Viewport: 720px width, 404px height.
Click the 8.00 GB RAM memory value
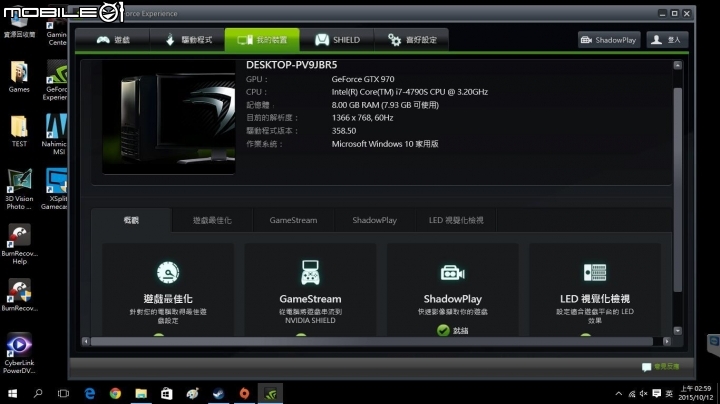(x=385, y=105)
